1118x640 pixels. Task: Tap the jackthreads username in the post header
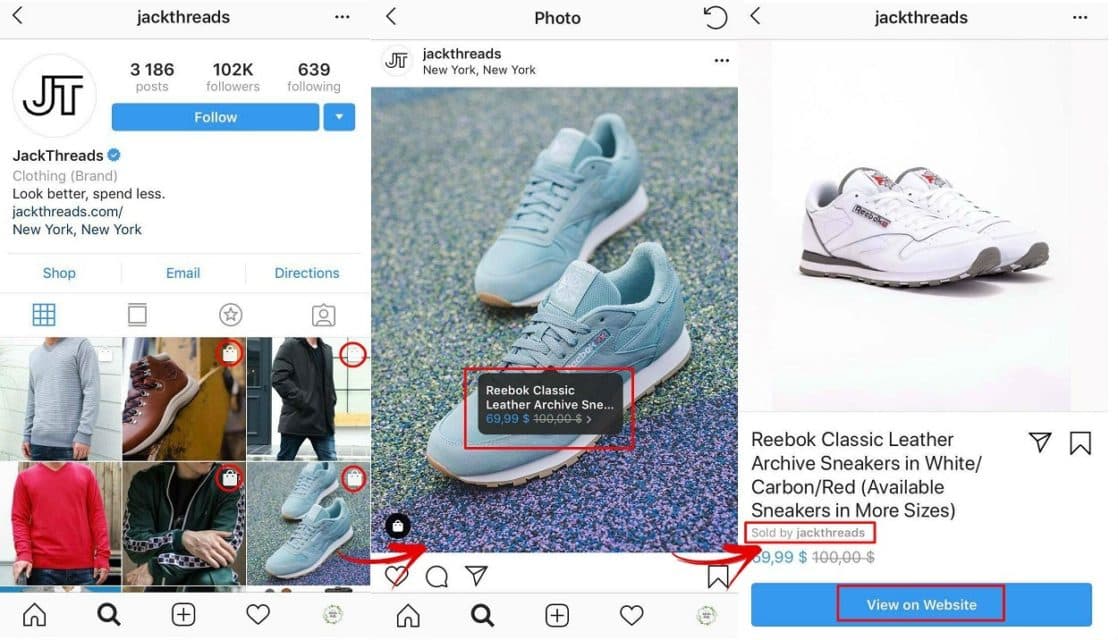(x=461, y=53)
